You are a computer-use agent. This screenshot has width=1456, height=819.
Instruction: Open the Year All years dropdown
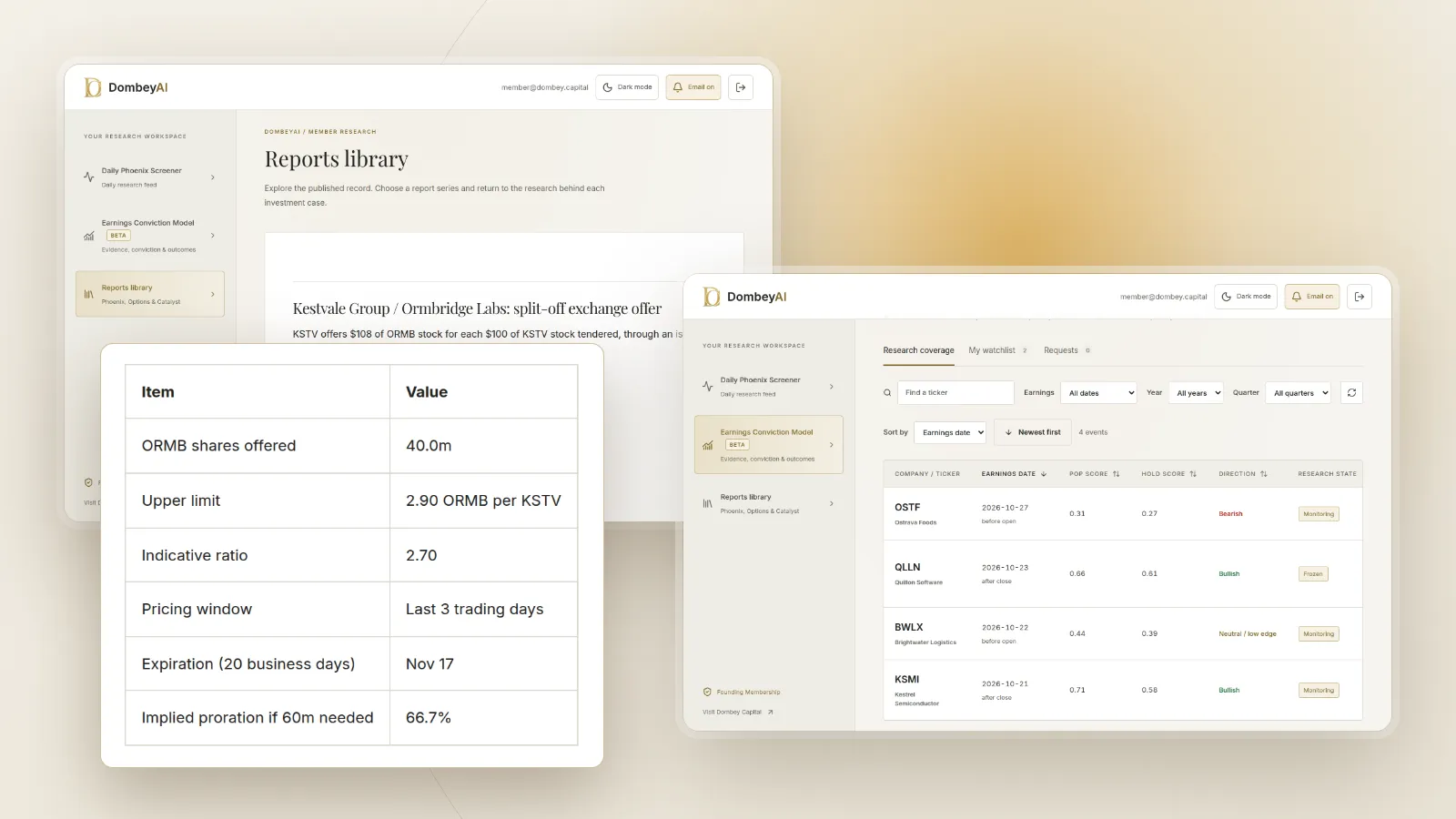tap(1196, 393)
